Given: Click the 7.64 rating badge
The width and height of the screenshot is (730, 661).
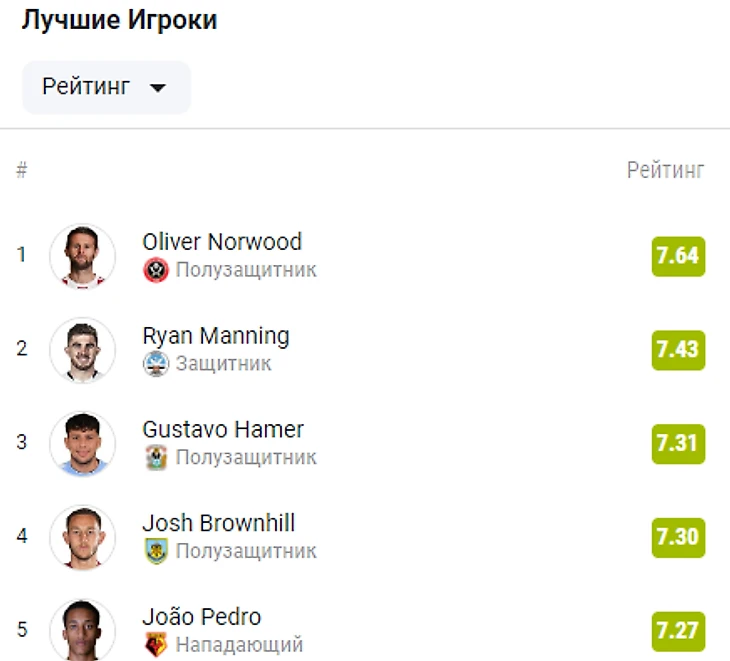Looking at the screenshot, I should pyautogui.click(x=678, y=256).
